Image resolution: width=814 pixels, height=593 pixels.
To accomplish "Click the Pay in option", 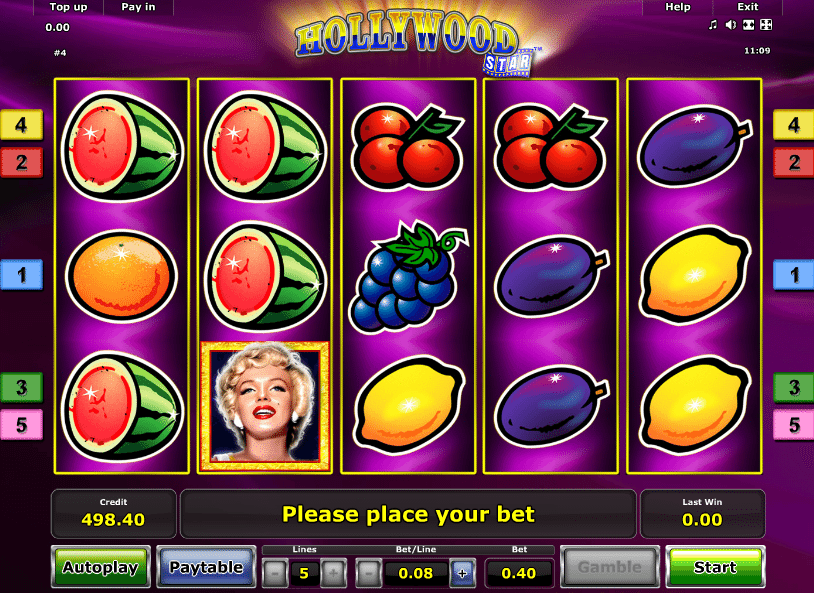I will tap(138, 7).
